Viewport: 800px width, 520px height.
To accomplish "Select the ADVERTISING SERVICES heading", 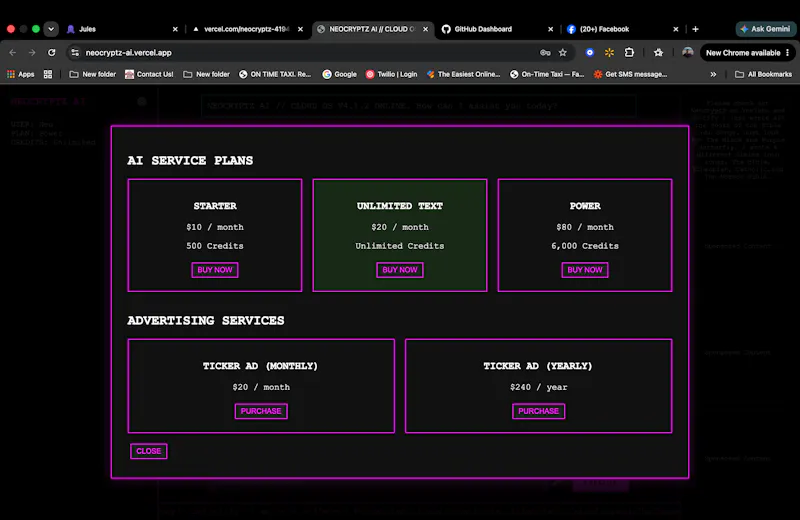I will (206, 320).
